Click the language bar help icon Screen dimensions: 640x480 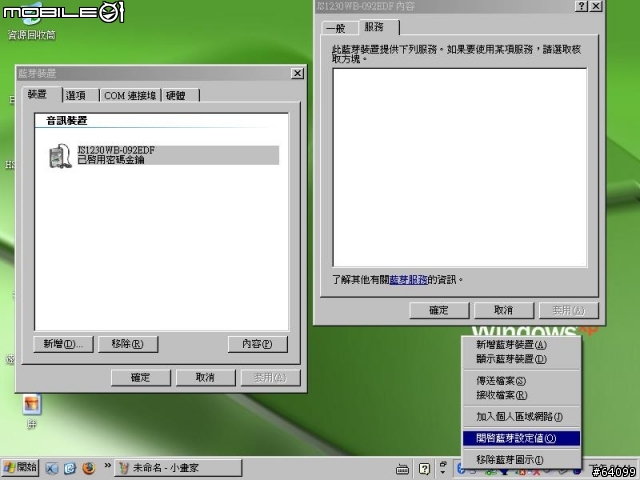tap(424, 469)
